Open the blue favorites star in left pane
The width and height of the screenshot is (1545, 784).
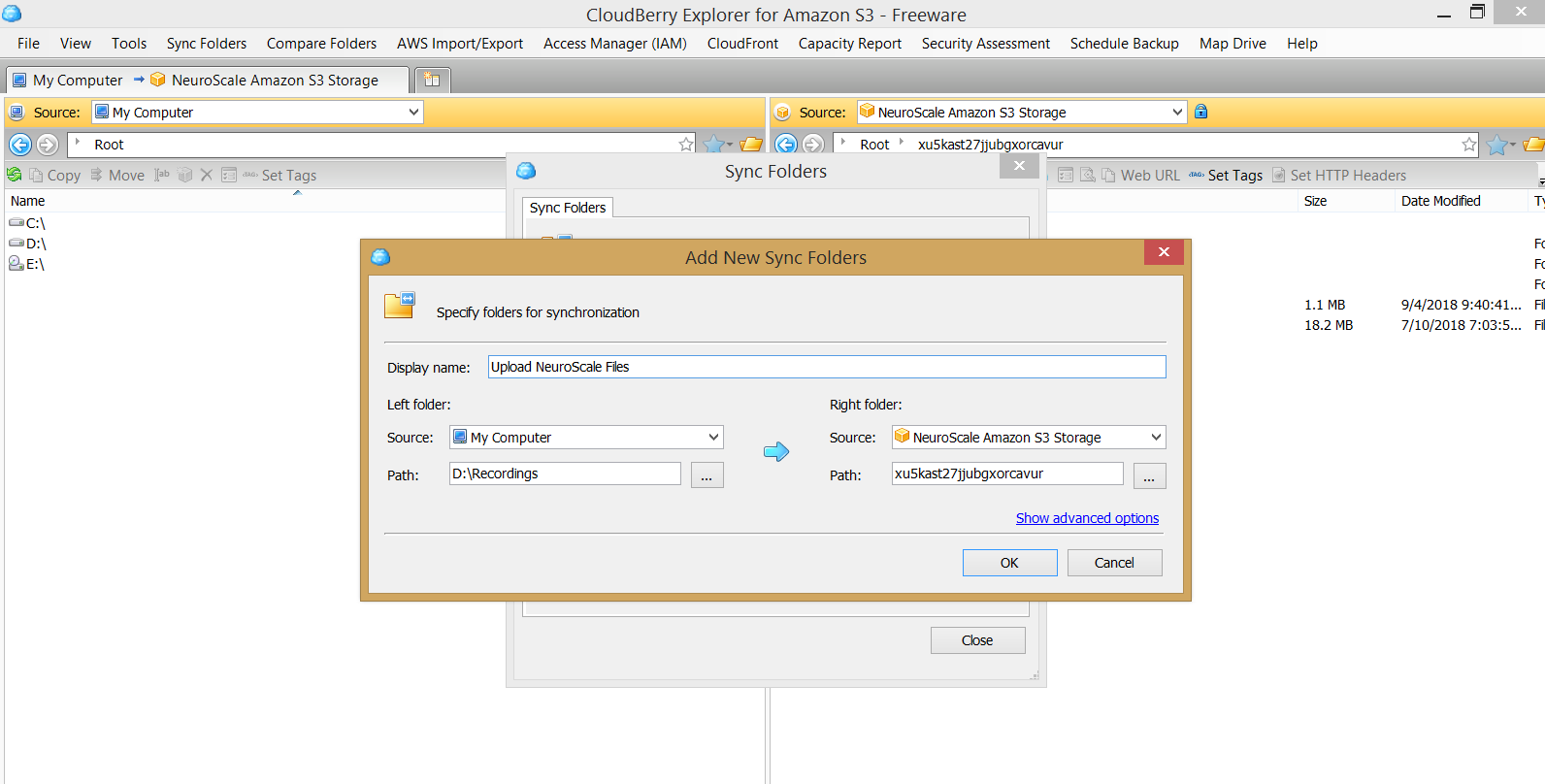tap(716, 145)
